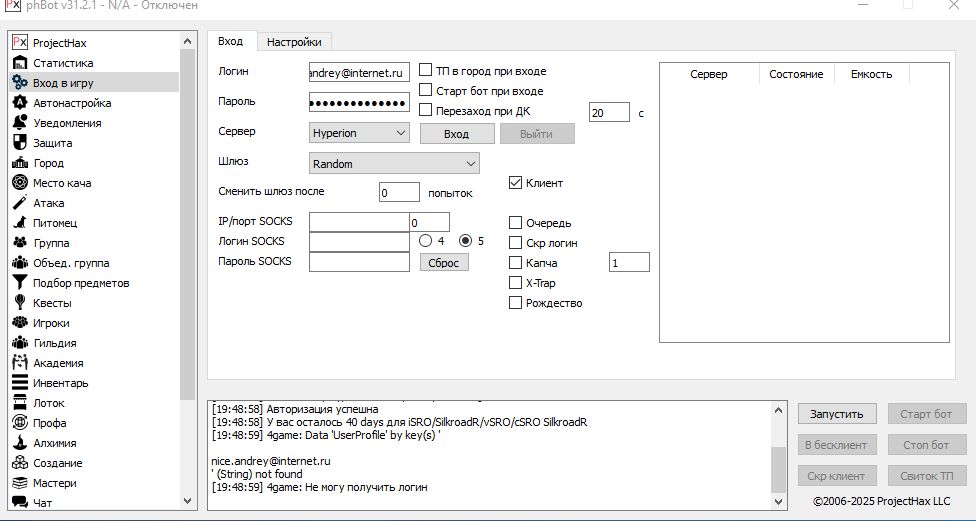This screenshot has width=976, height=521.
Task: Click the Город building icon
Action: click(19, 163)
